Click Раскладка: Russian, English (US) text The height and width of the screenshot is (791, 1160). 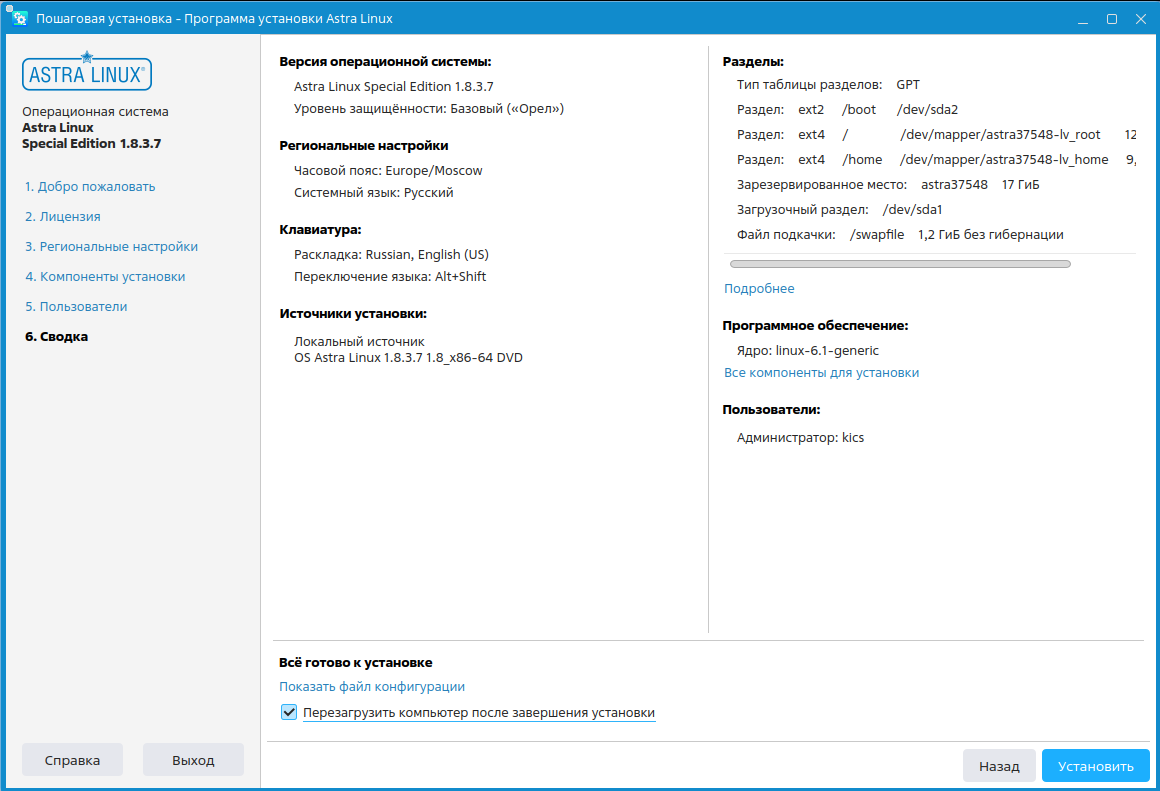click(x=391, y=255)
